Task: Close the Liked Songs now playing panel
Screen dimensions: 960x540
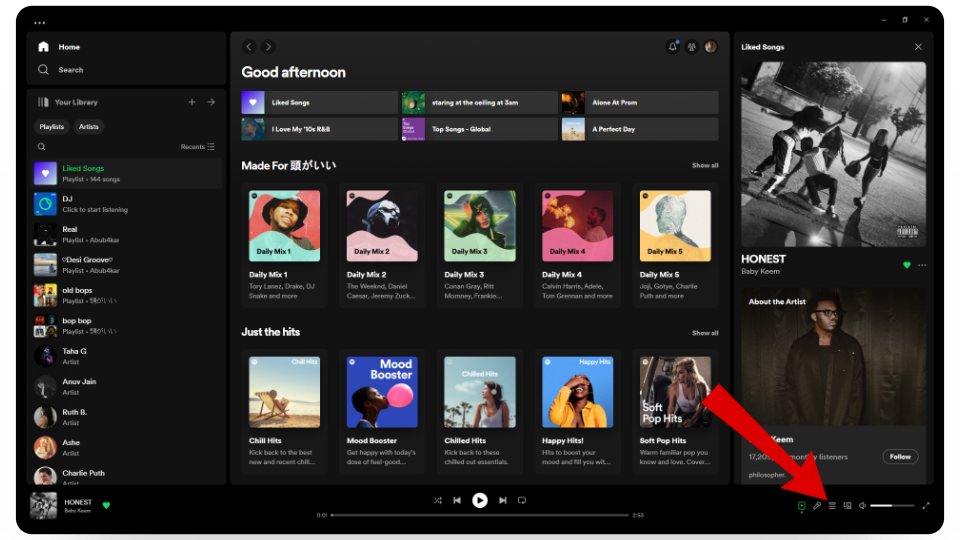Action: (918, 47)
